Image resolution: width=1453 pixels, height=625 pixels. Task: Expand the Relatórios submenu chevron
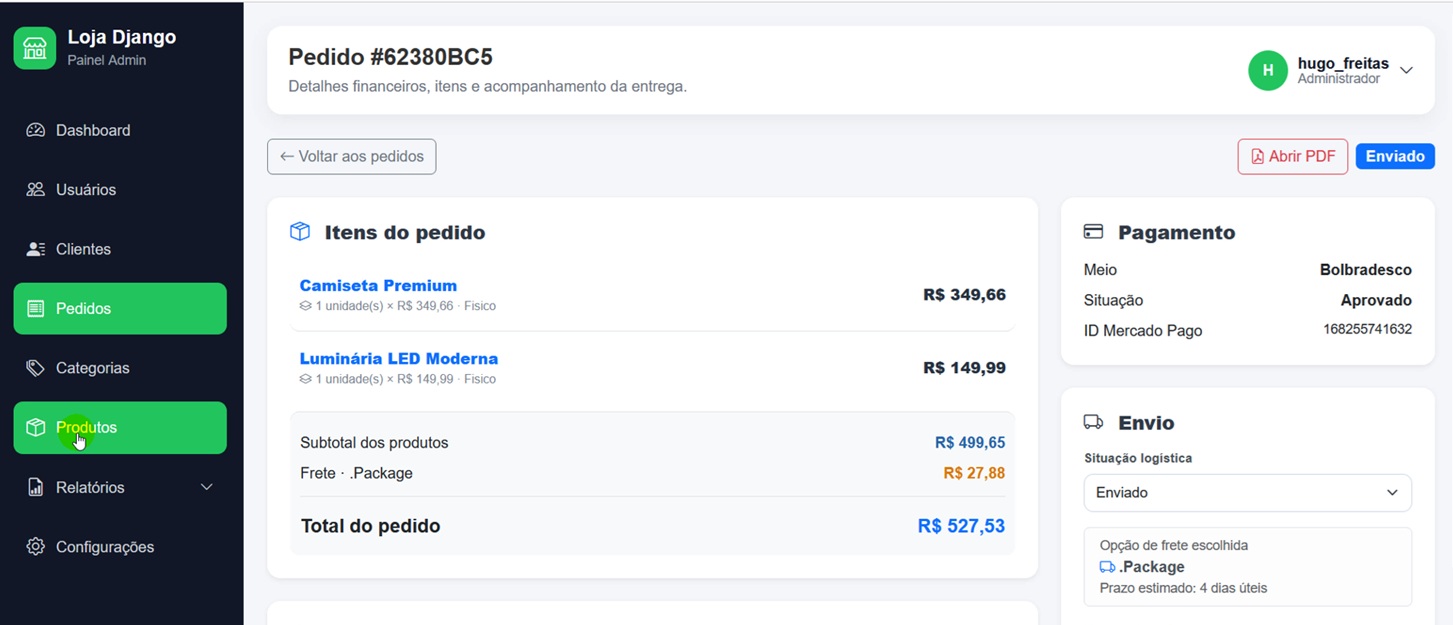[207, 487]
